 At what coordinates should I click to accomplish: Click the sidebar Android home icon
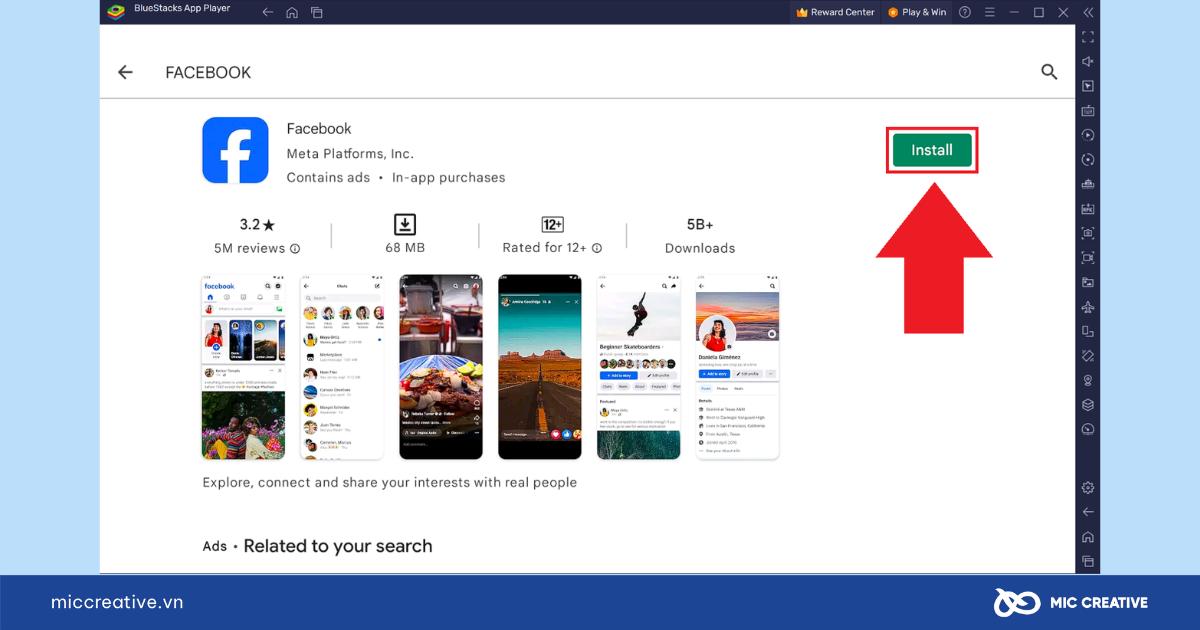(1088, 536)
